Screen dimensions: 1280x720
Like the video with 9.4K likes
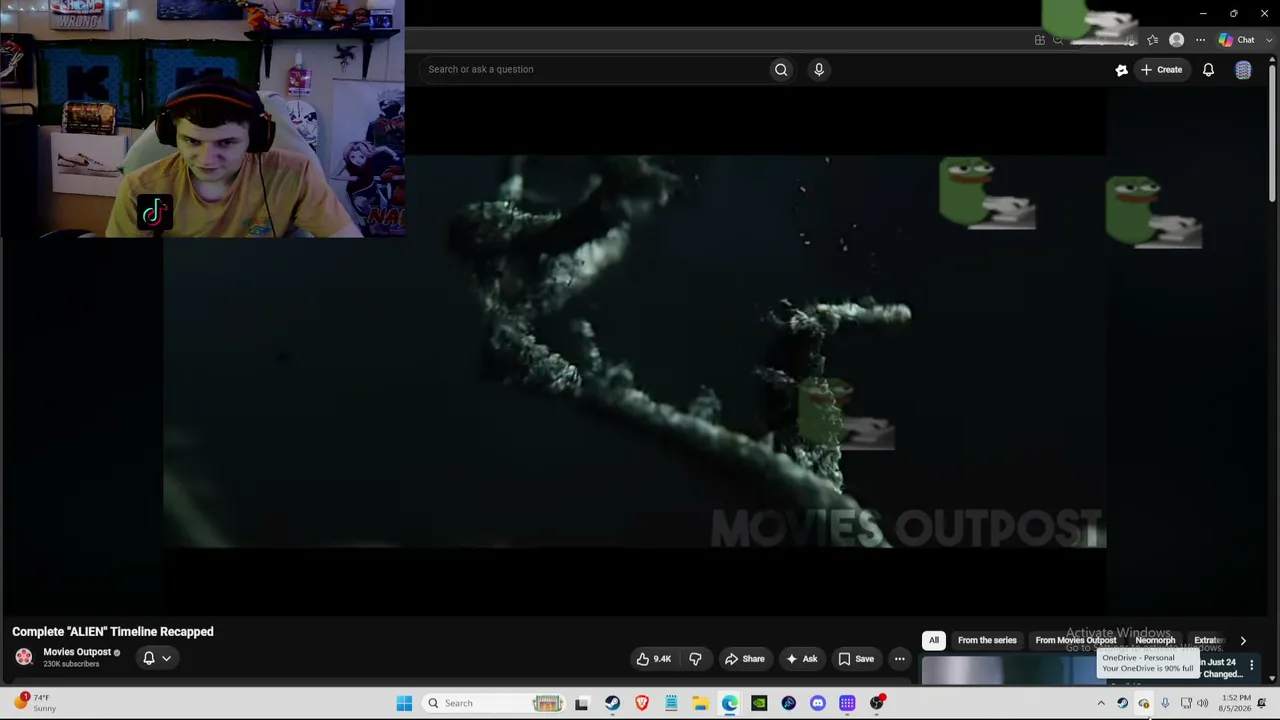click(653, 659)
